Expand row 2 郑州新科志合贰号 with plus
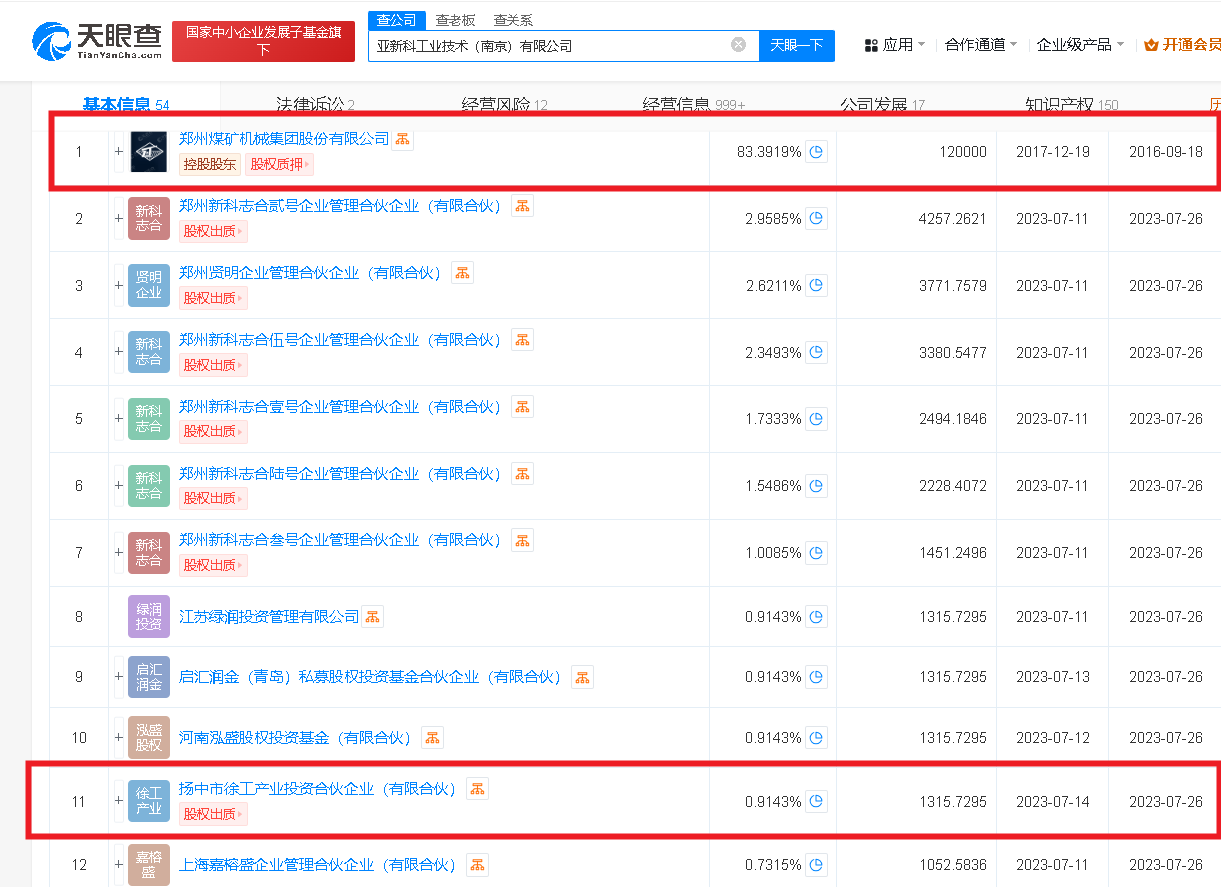The image size is (1221, 887). point(119,218)
